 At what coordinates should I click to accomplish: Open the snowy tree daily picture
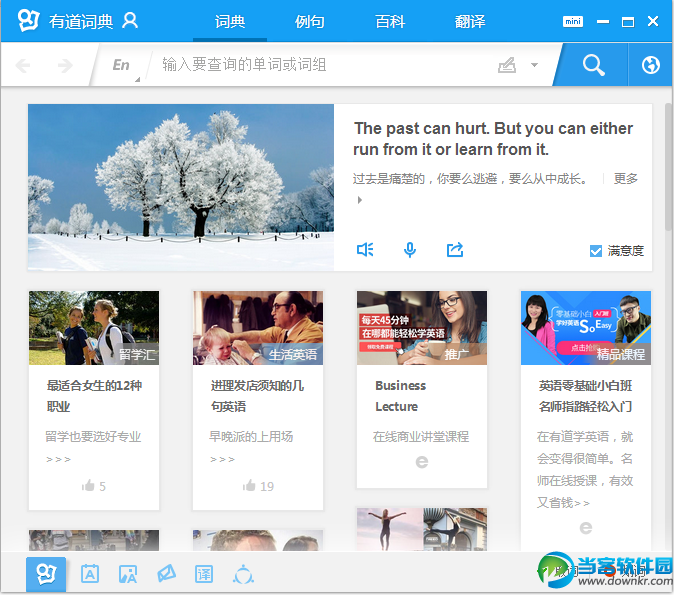point(181,187)
